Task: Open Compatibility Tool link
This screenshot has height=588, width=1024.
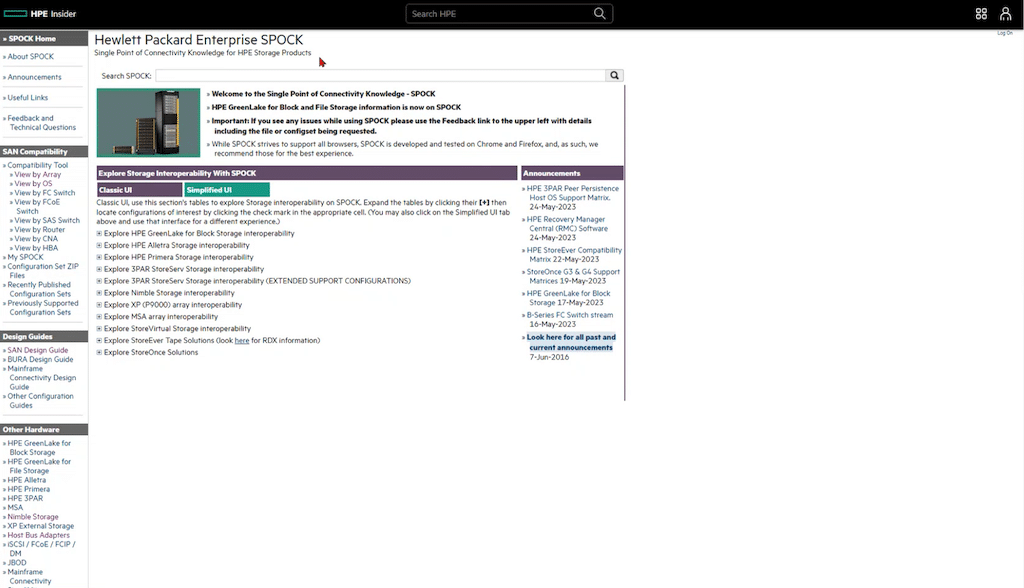Action: point(37,165)
